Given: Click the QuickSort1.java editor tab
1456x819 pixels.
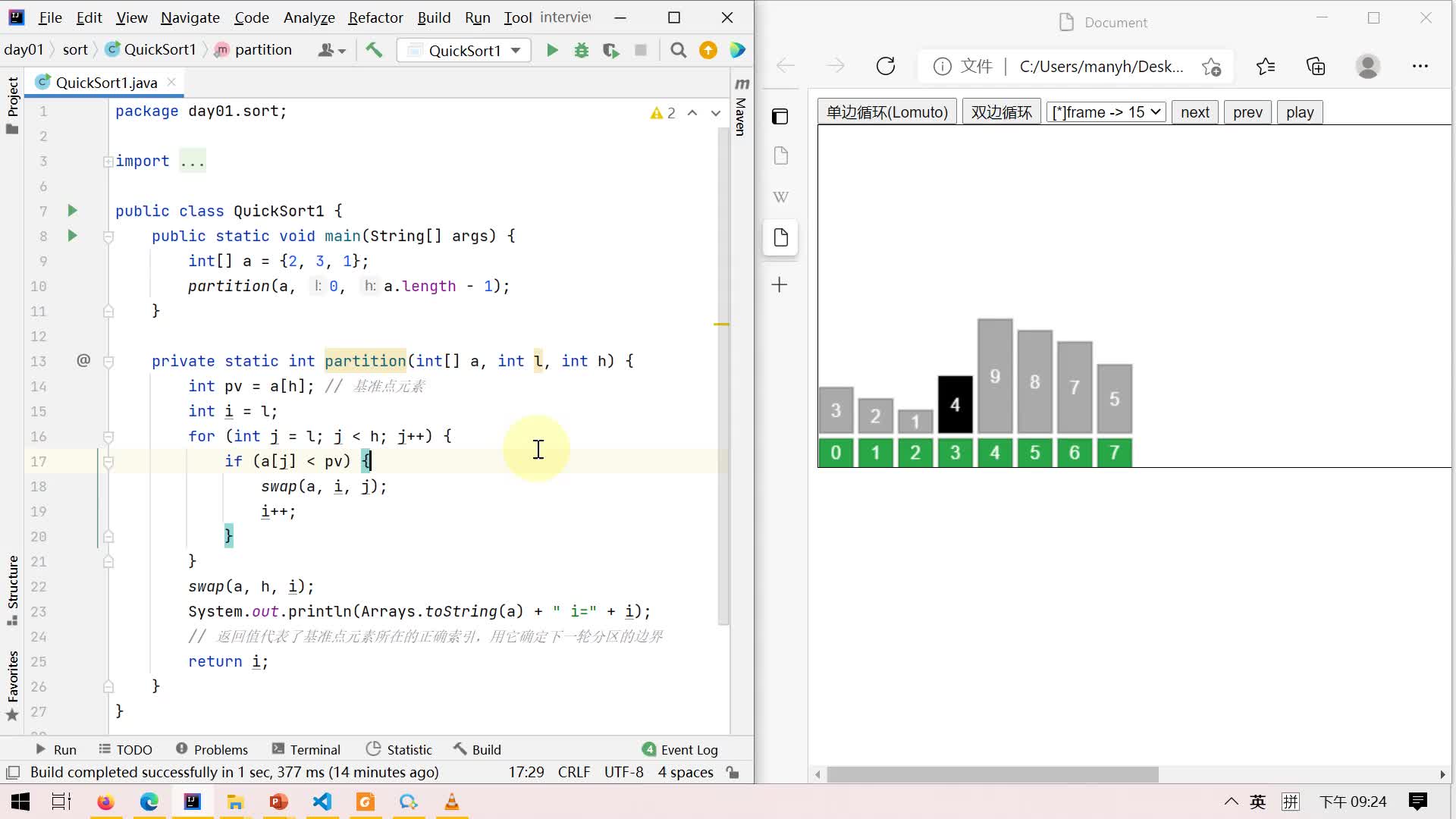Looking at the screenshot, I should pos(105,82).
